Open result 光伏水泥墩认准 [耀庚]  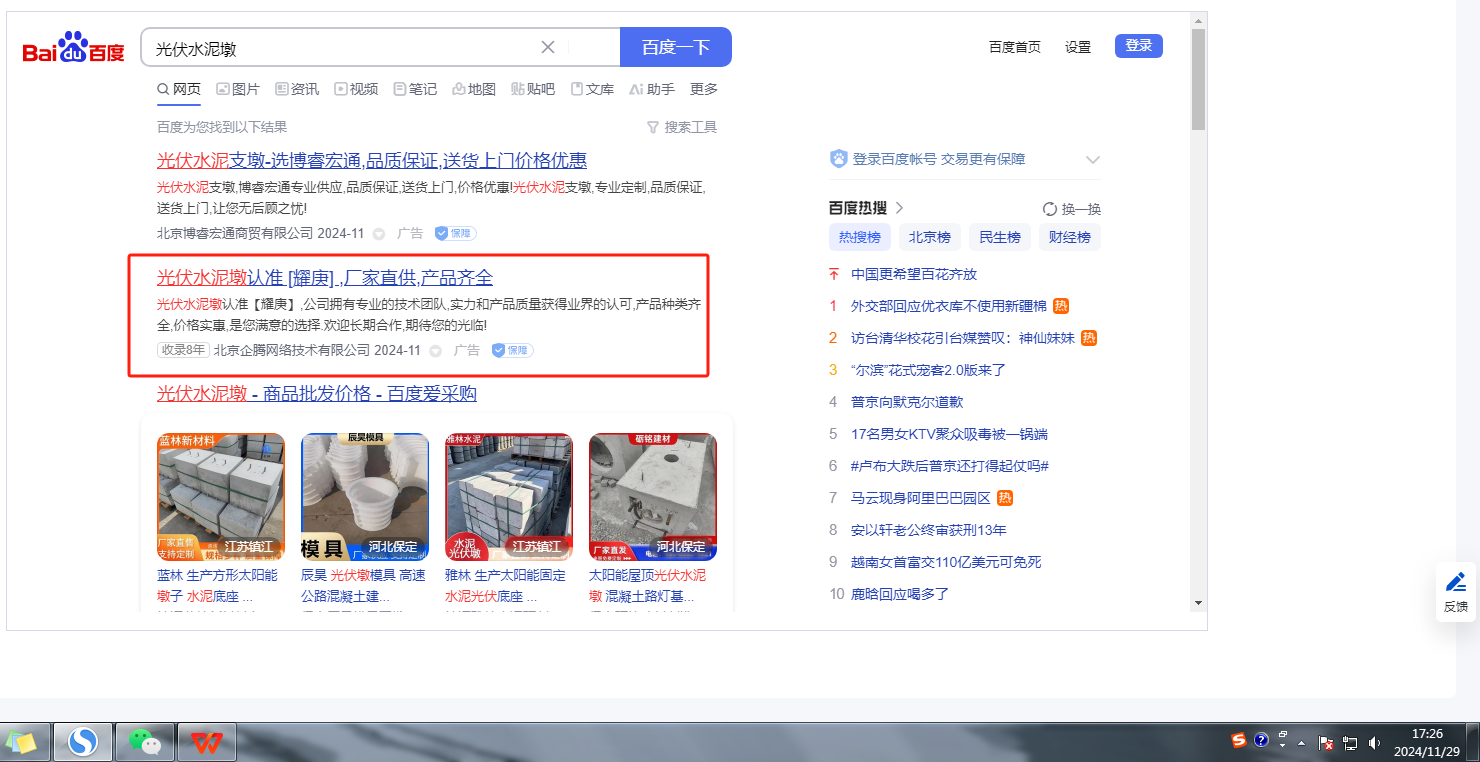(325, 277)
